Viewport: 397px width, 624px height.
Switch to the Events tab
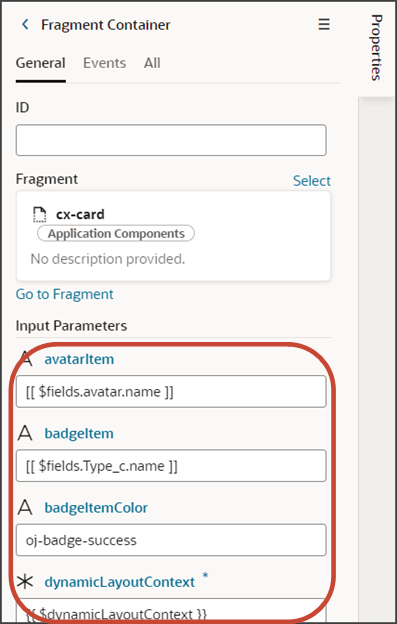[x=105, y=63]
